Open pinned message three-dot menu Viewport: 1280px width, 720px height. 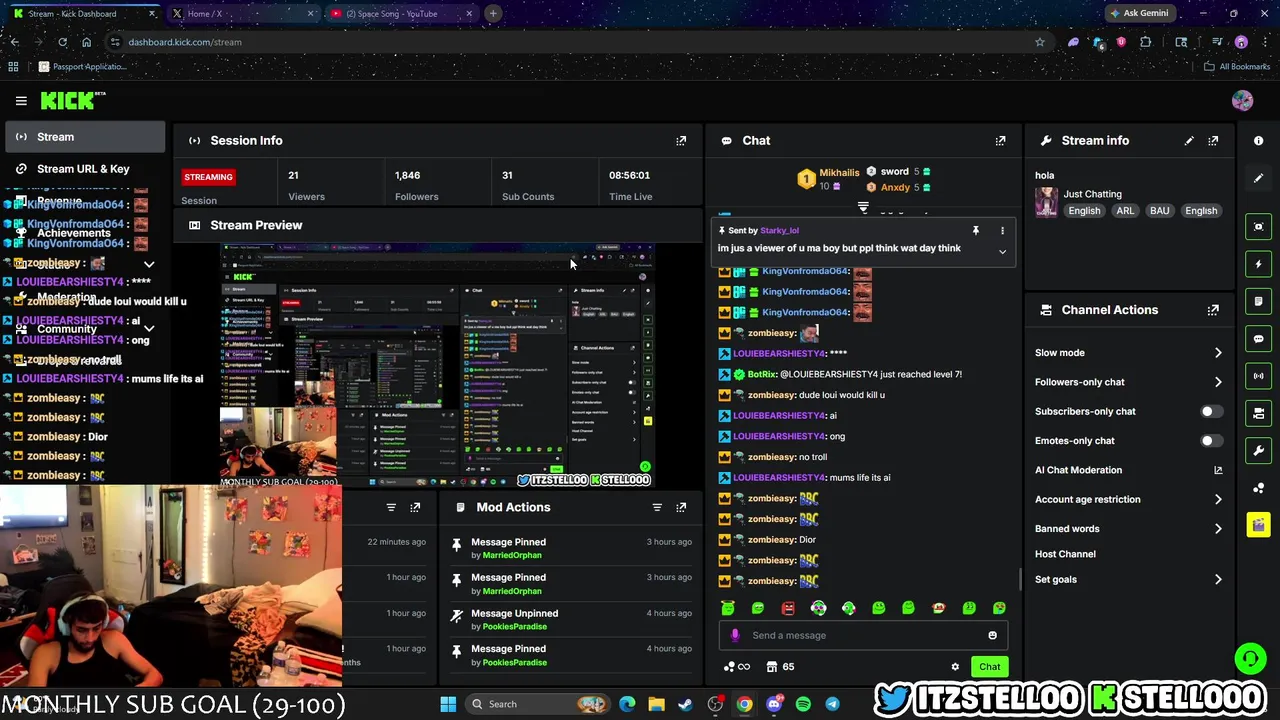[1002, 231]
